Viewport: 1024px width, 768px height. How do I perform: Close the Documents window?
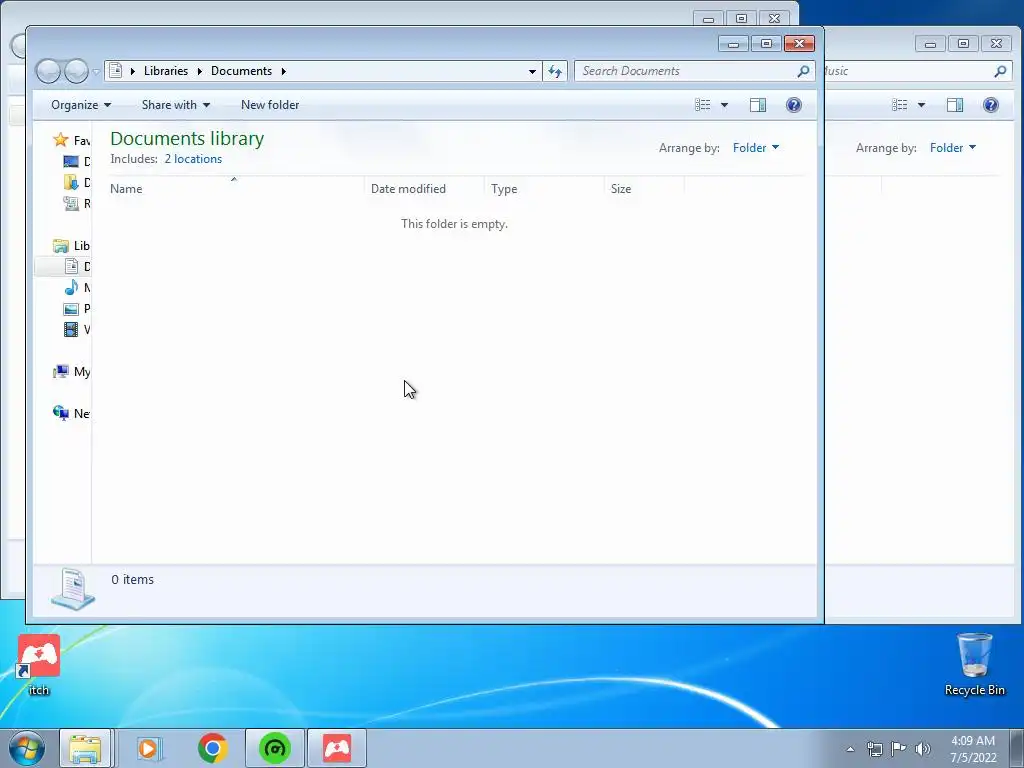click(799, 44)
